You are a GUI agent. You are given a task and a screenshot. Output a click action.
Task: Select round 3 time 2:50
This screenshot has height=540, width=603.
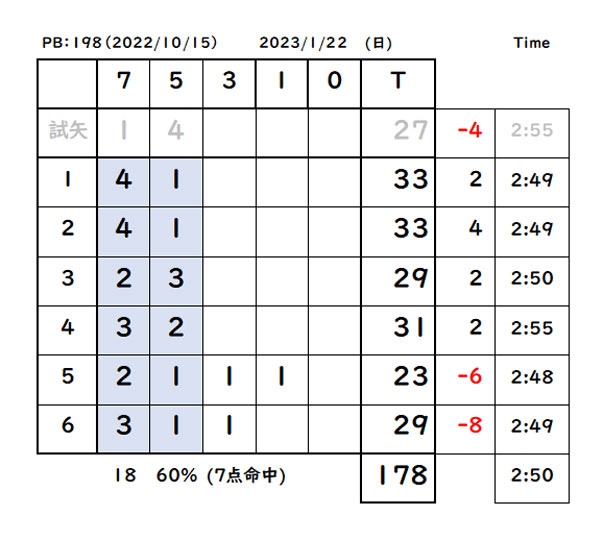pos(532,281)
